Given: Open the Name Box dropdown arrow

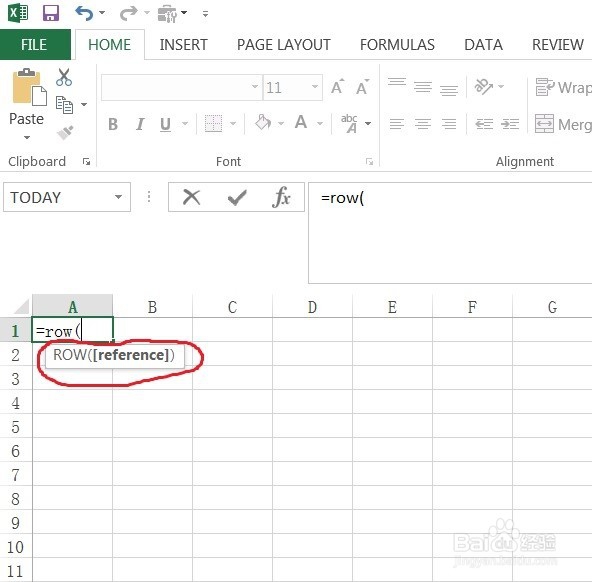Looking at the screenshot, I should [119, 197].
